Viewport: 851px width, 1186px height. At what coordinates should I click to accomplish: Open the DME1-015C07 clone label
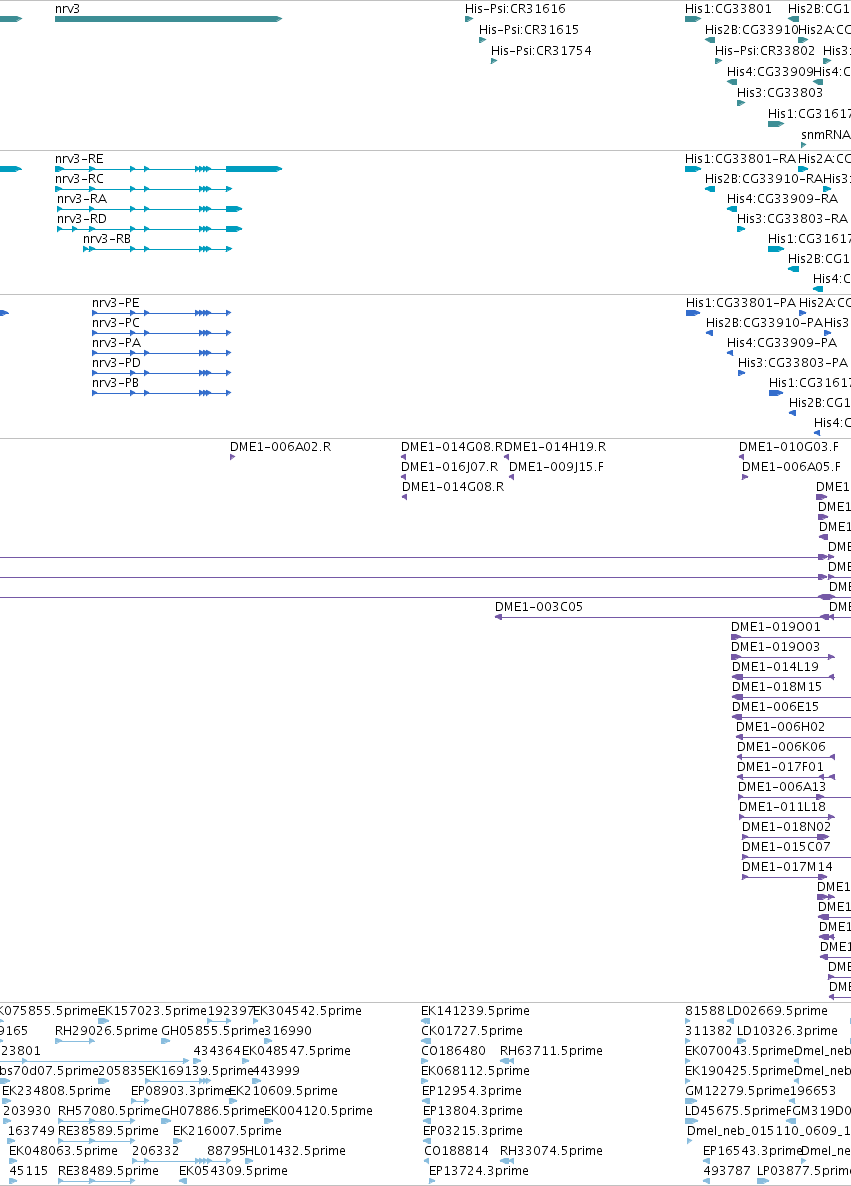pos(786,847)
